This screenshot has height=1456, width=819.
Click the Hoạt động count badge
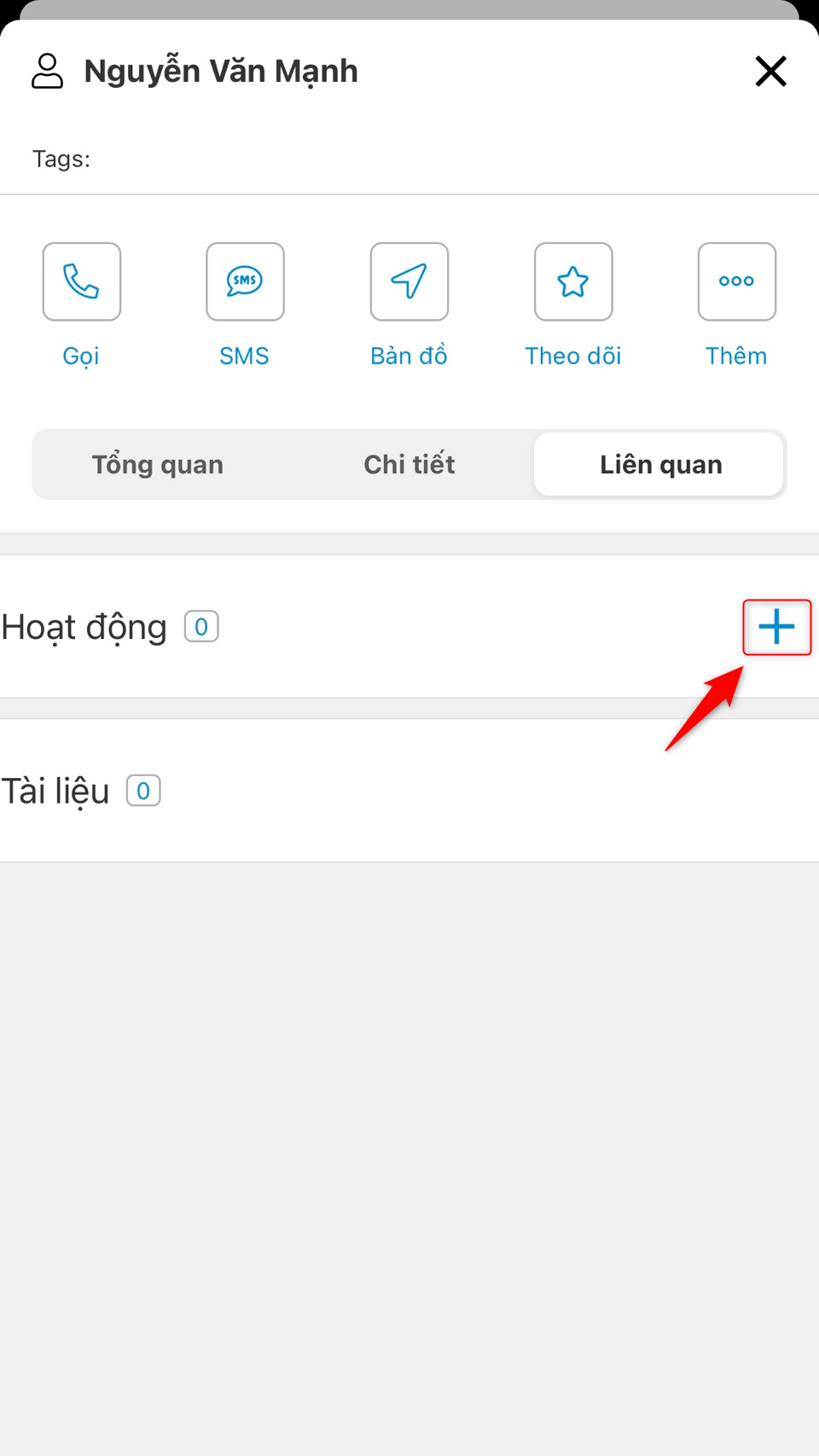[x=201, y=627]
